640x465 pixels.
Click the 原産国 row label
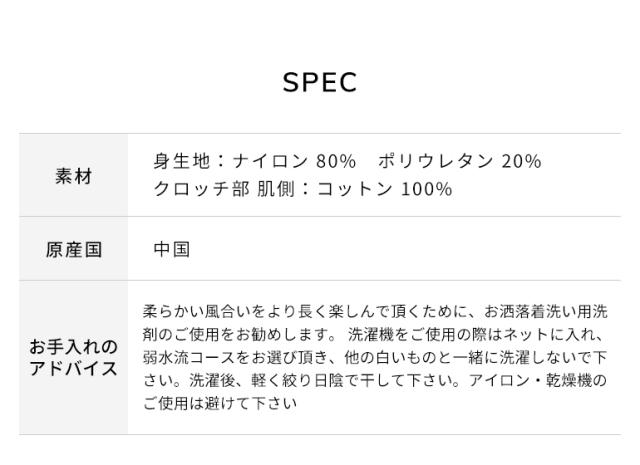pos(73,250)
